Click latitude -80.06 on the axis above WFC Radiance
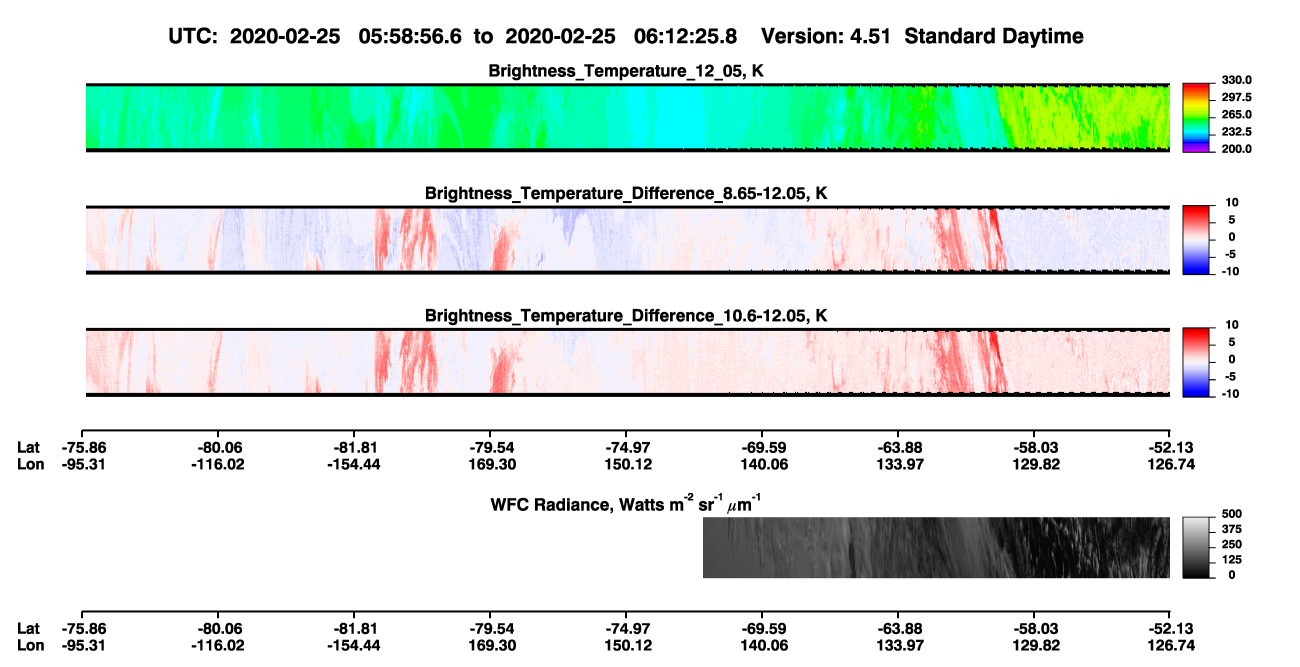The height and width of the screenshot is (667, 1300). coord(220,447)
